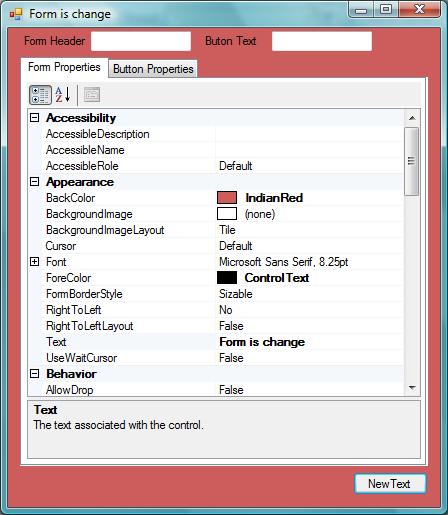
Task: Select the Form Properties tab
Action: (64, 68)
